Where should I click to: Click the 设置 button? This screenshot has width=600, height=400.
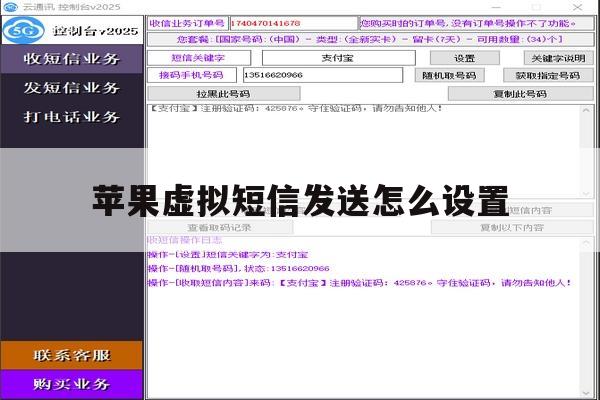pos(465,58)
